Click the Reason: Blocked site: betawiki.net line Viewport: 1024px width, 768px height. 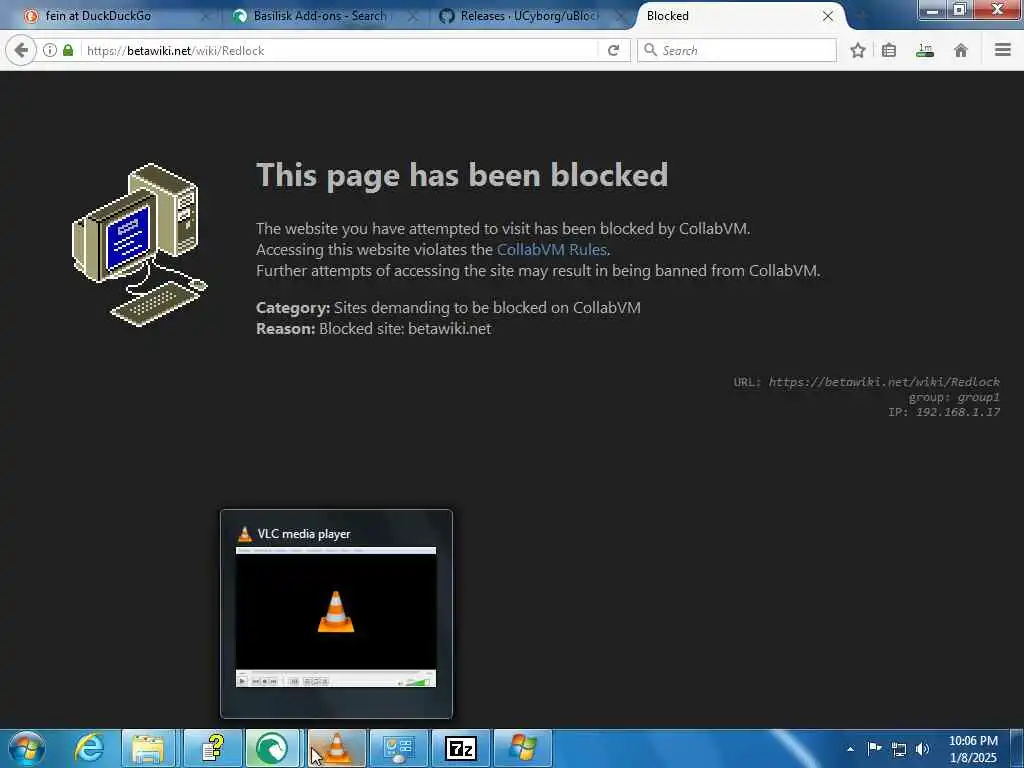(374, 328)
